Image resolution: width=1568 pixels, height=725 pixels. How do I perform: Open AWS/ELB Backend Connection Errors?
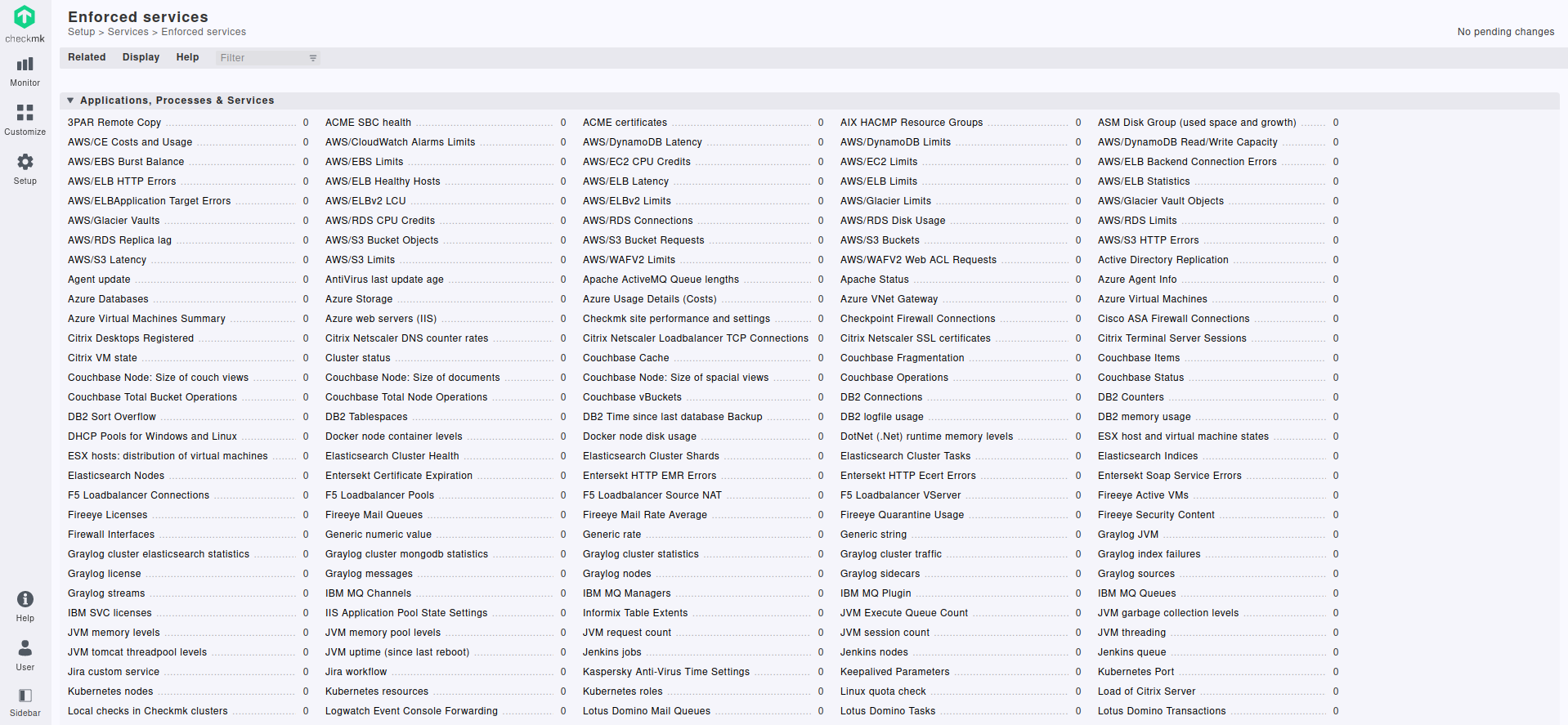[x=1187, y=162]
